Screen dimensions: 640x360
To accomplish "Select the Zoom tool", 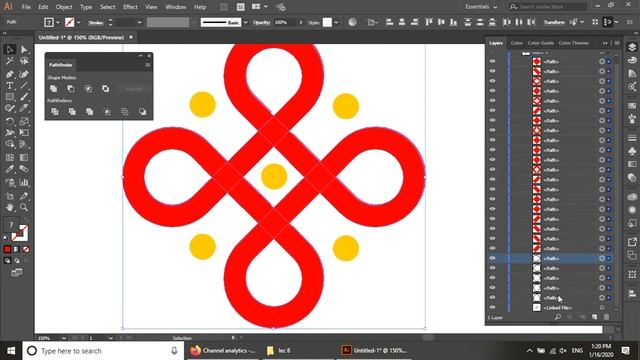I will tap(24, 207).
